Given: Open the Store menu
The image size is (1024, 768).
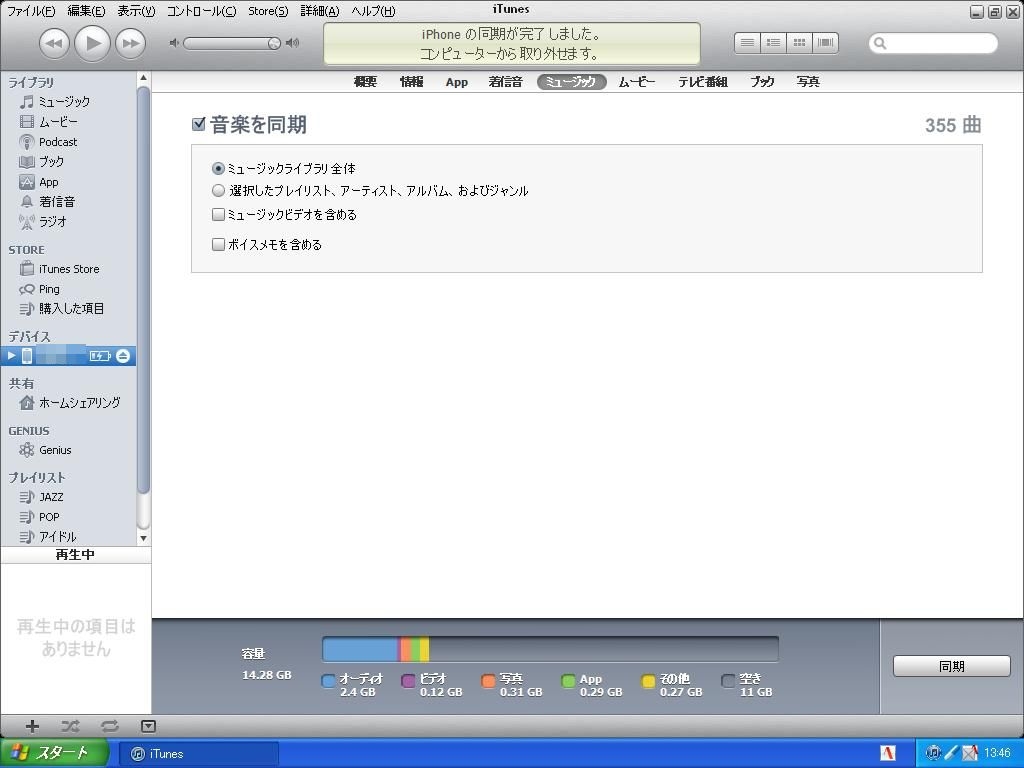Looking at the screenshot, I should (x=268, y=11).
